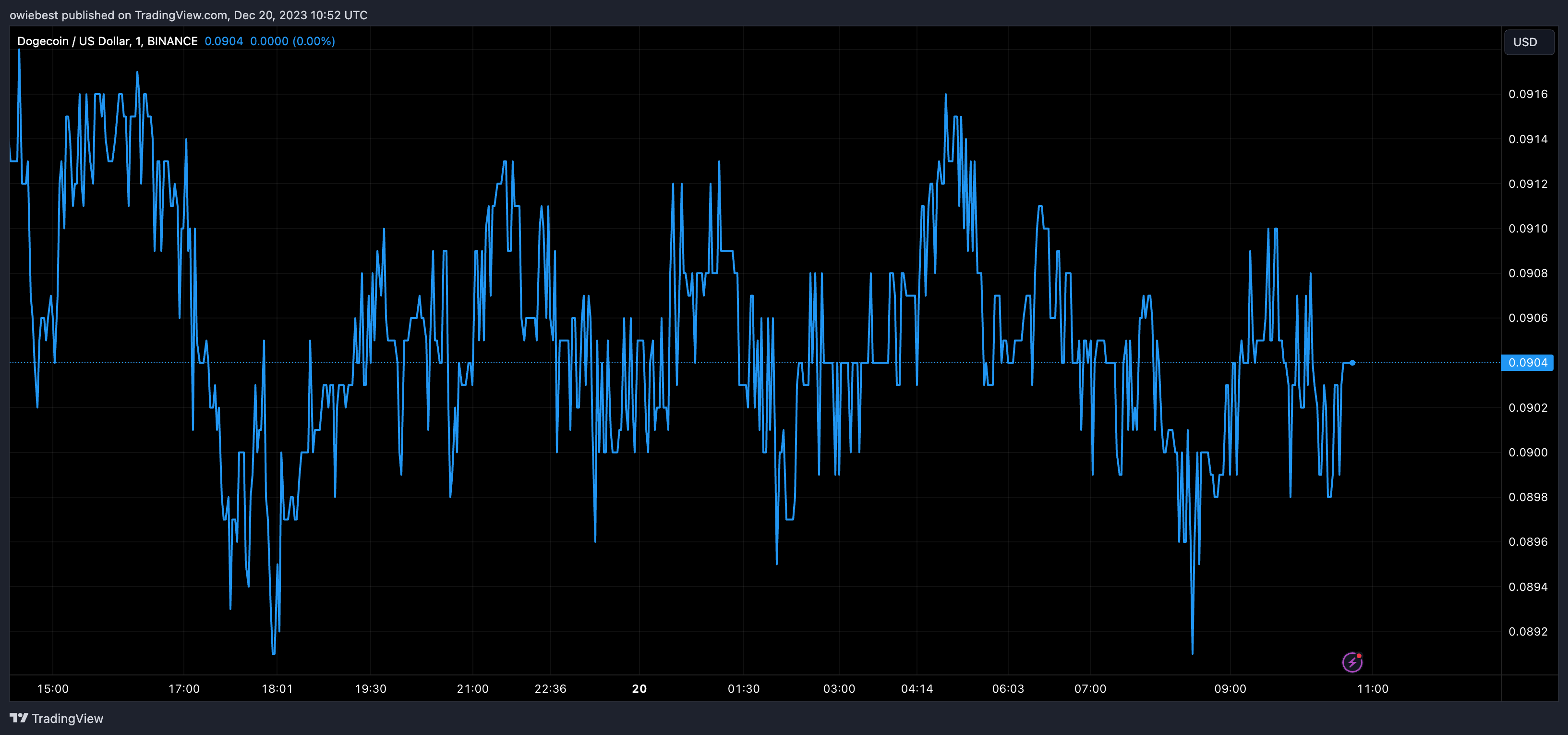Click the blue 0.0904 legend price value
Image resolution: width=1568 pixels, height=735 pixels.
click(x=223, y=41)
